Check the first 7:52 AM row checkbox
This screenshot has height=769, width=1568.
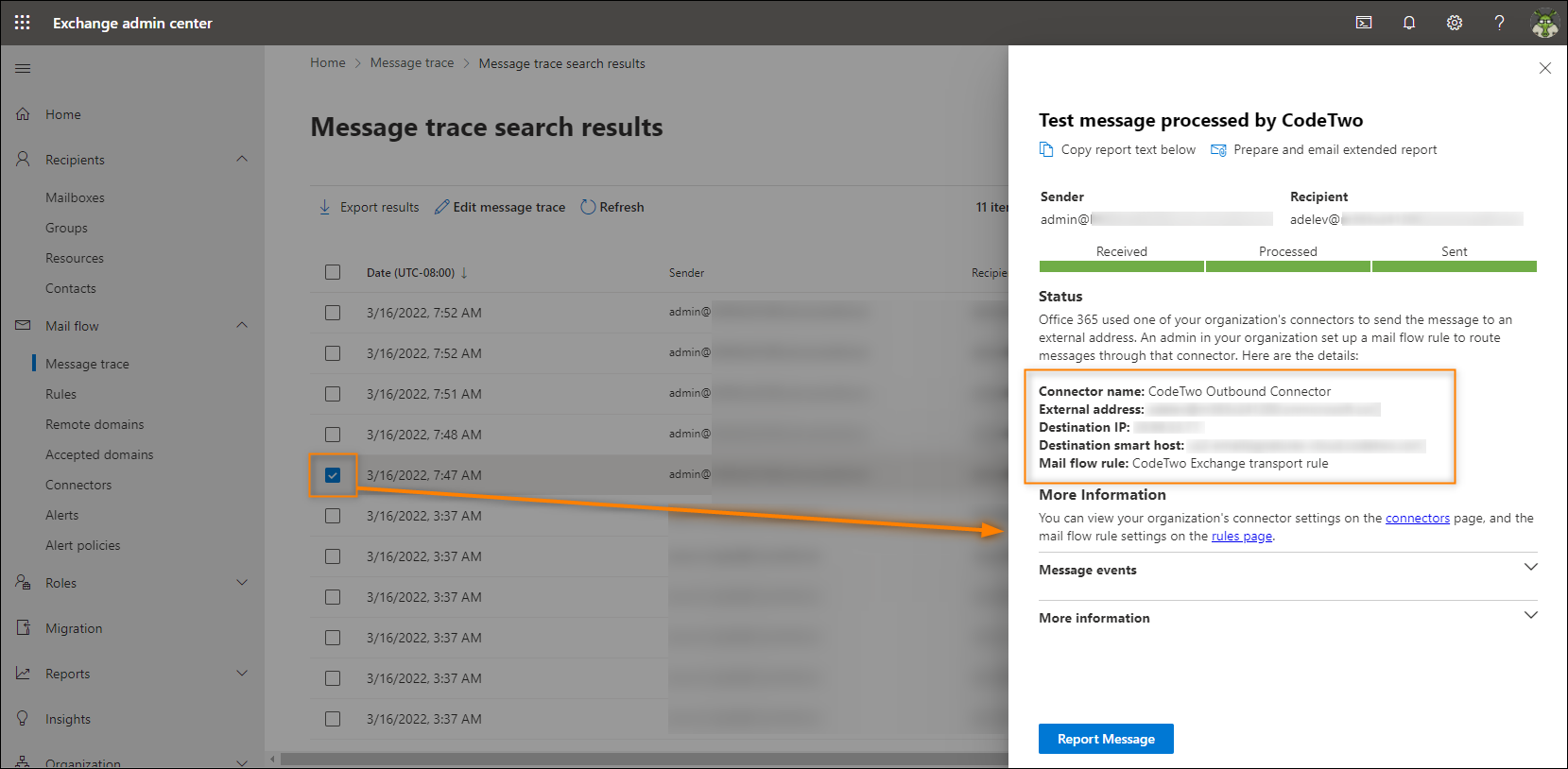click(333, 313)
